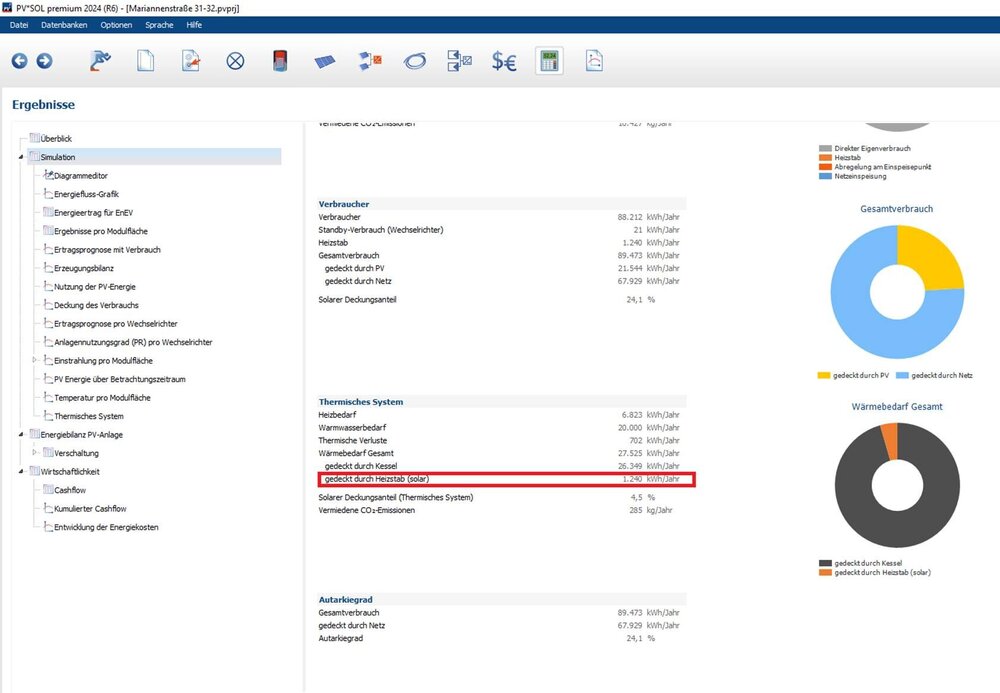Open Anlagennutzungsgrad (PR) pro Wechselrichter
1000x693 pixels.
[x=133, y=342]
